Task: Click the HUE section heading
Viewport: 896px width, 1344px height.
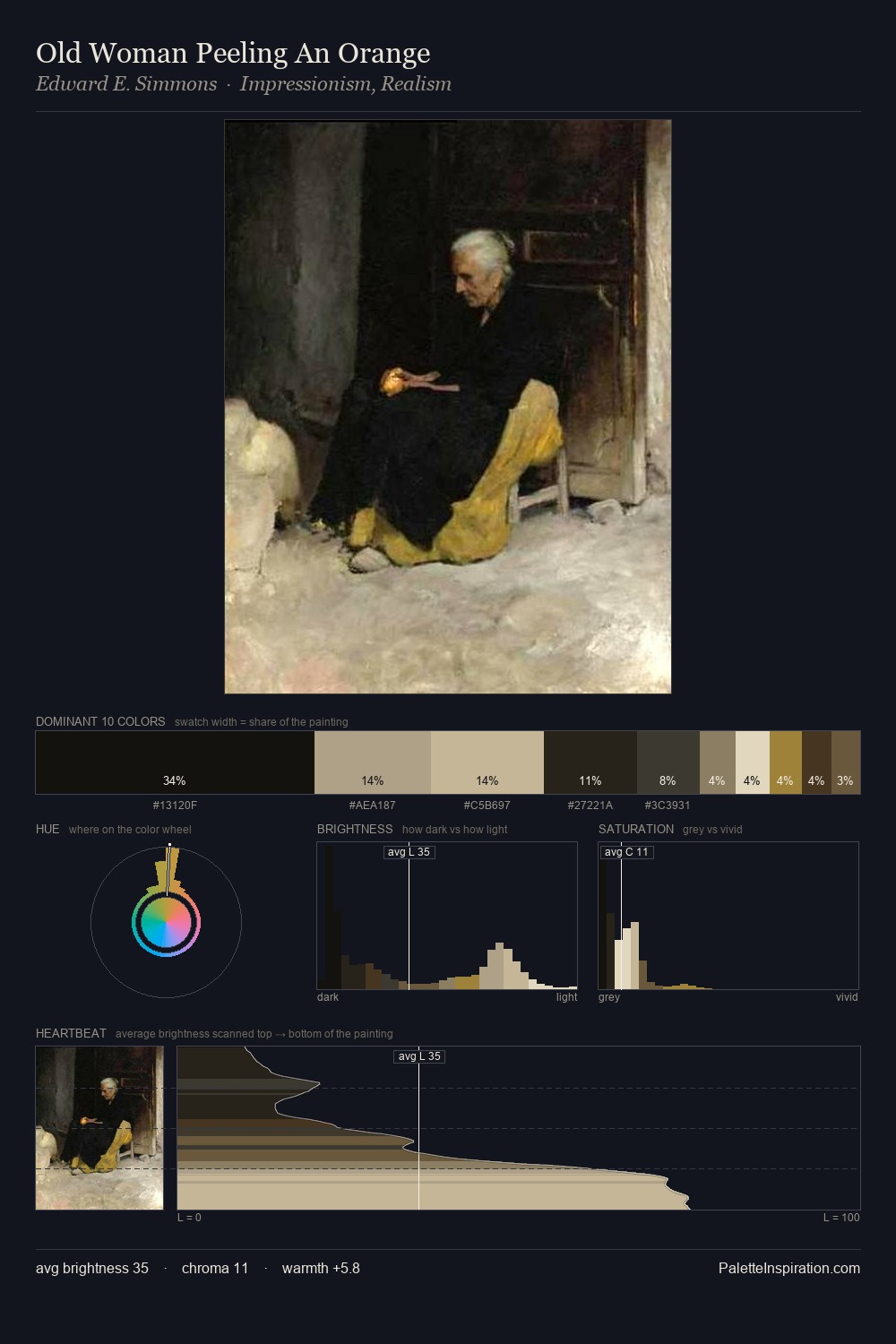Action: tap(47, 829)
